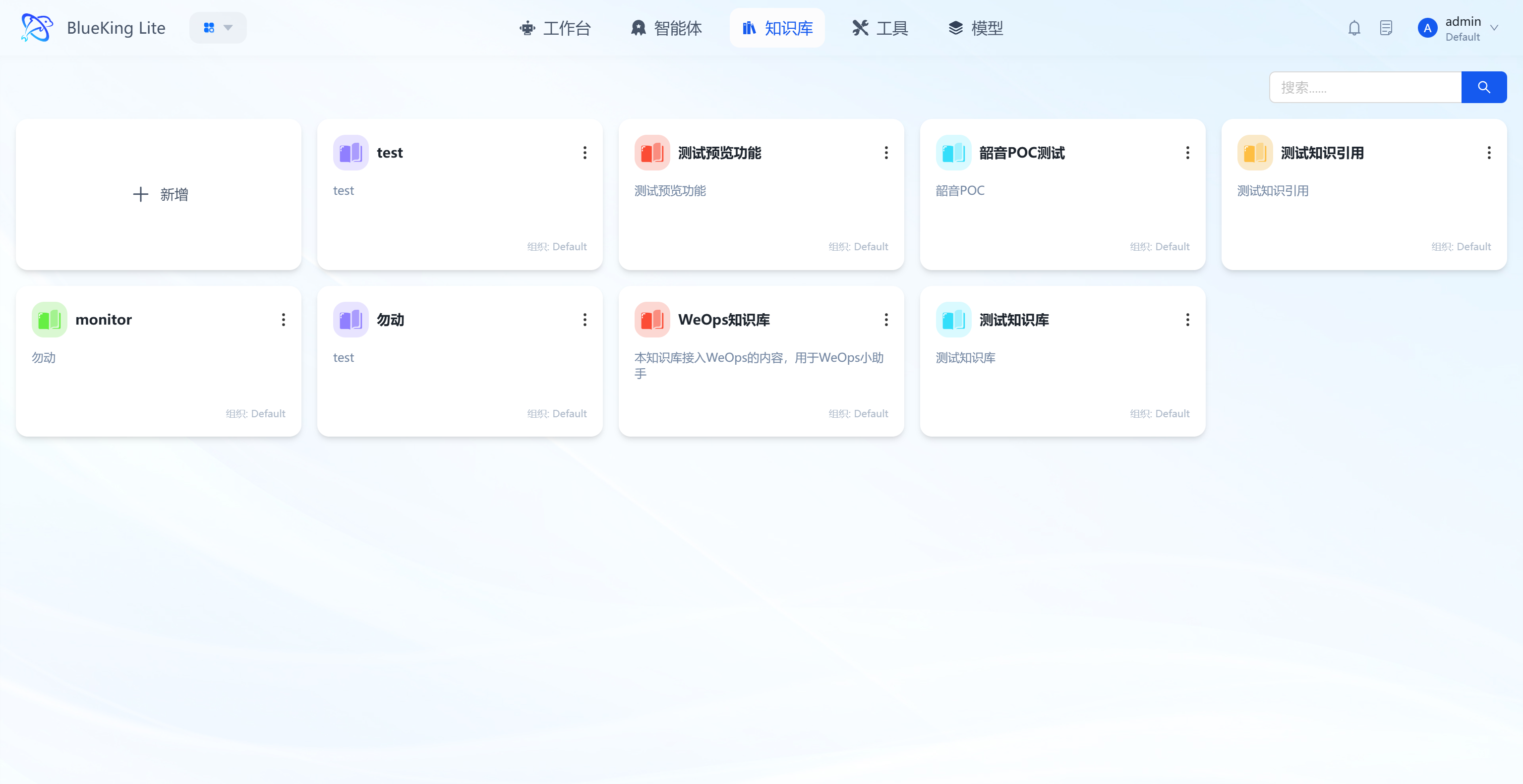The width and height of the screenshot is (1523, 784).
Task: Click the BlueKing Lite dolphin logo
Action: pyautogui.click(x=37, y=28)
